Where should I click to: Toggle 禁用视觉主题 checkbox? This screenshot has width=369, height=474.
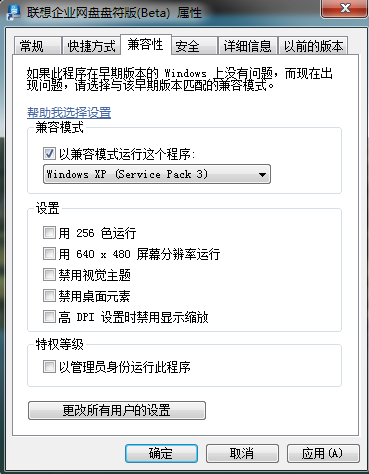pyautogui.click(x=49, y=275)
